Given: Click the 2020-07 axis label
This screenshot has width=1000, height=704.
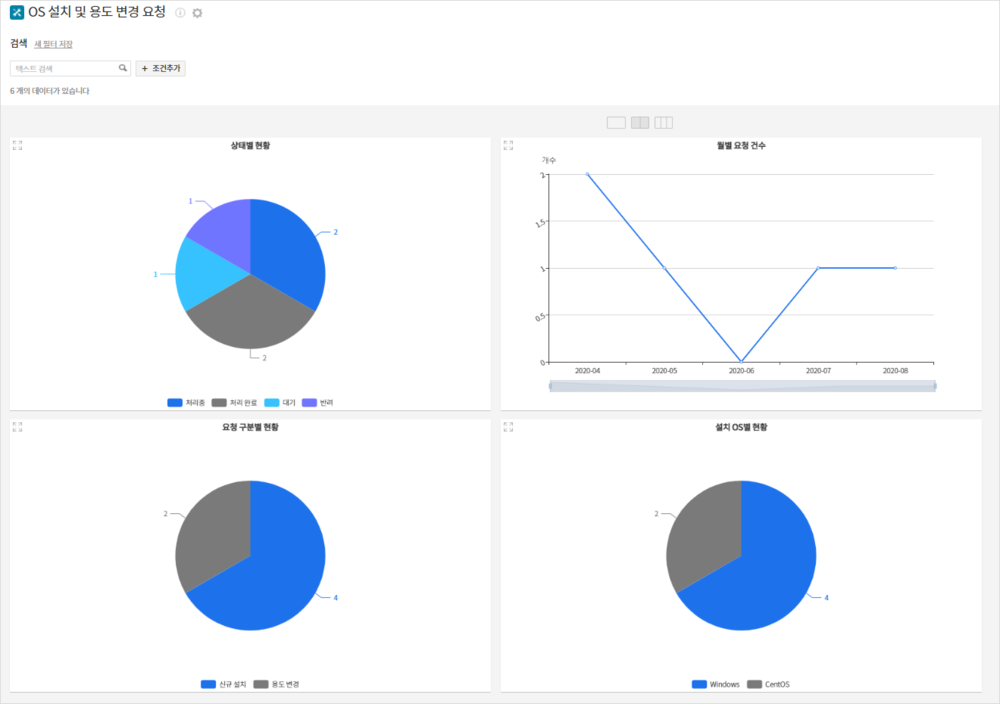Looking at the screenshot, I should (x=818, y=370).
